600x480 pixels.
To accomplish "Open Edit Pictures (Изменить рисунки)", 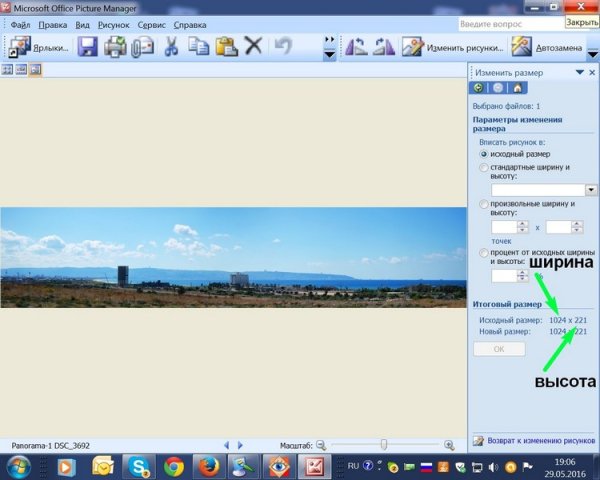I will [x=453, y=47].
